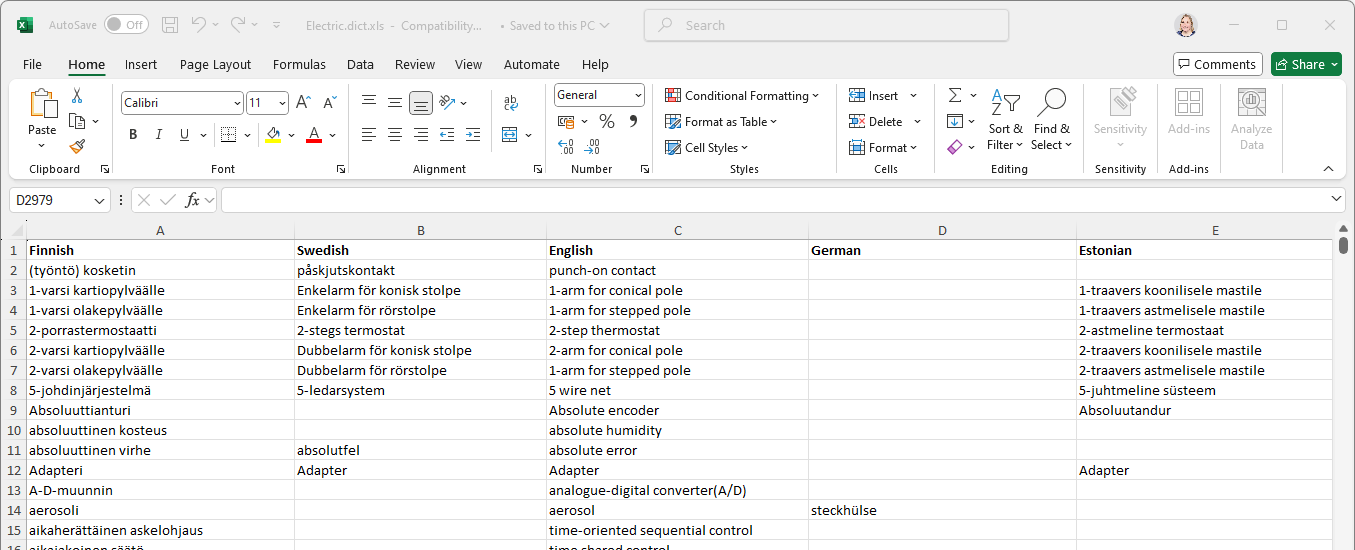Toggle Bold formatting

point(133,135)
